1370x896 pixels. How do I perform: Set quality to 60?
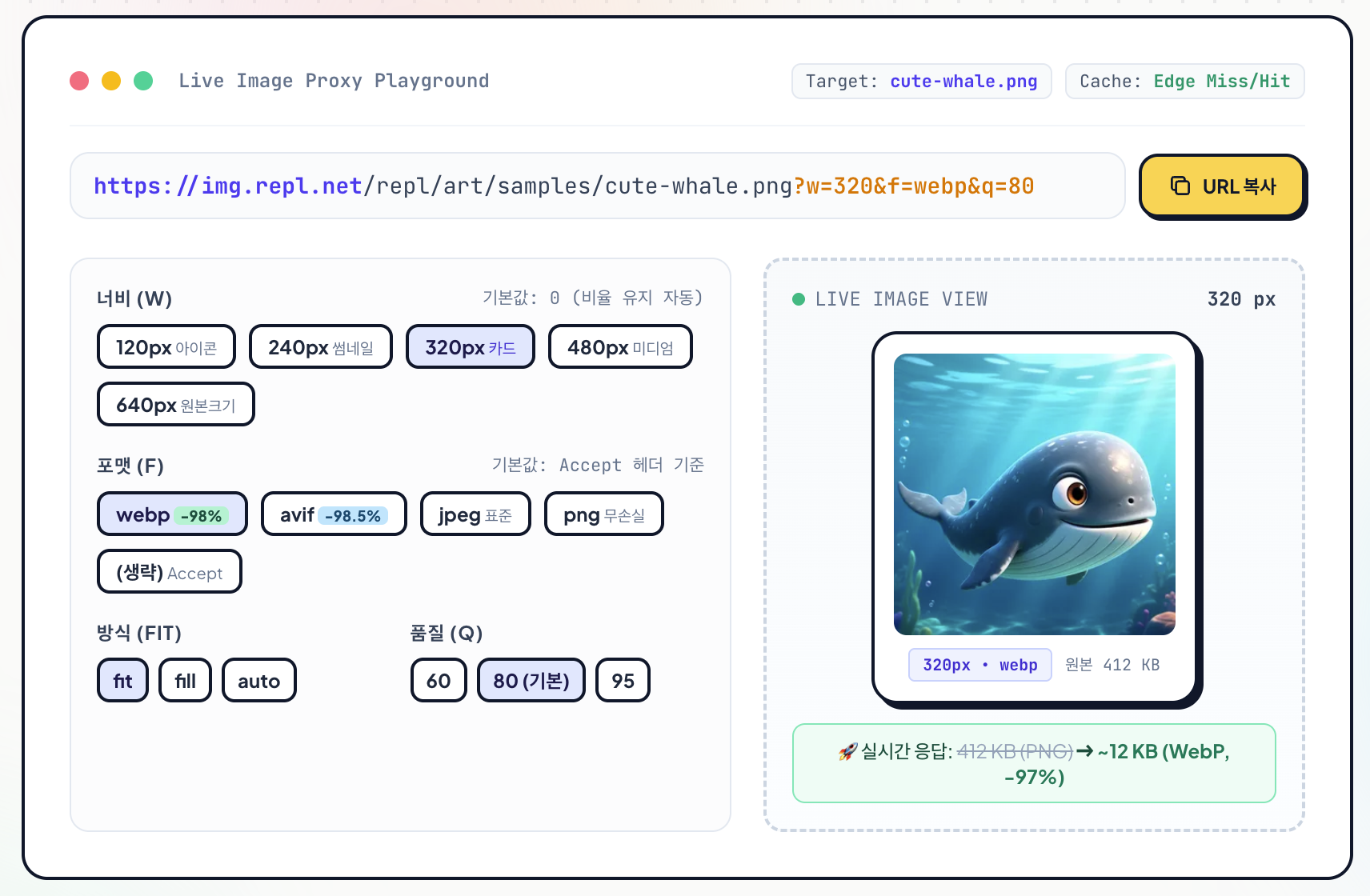[x=439, y=681]
